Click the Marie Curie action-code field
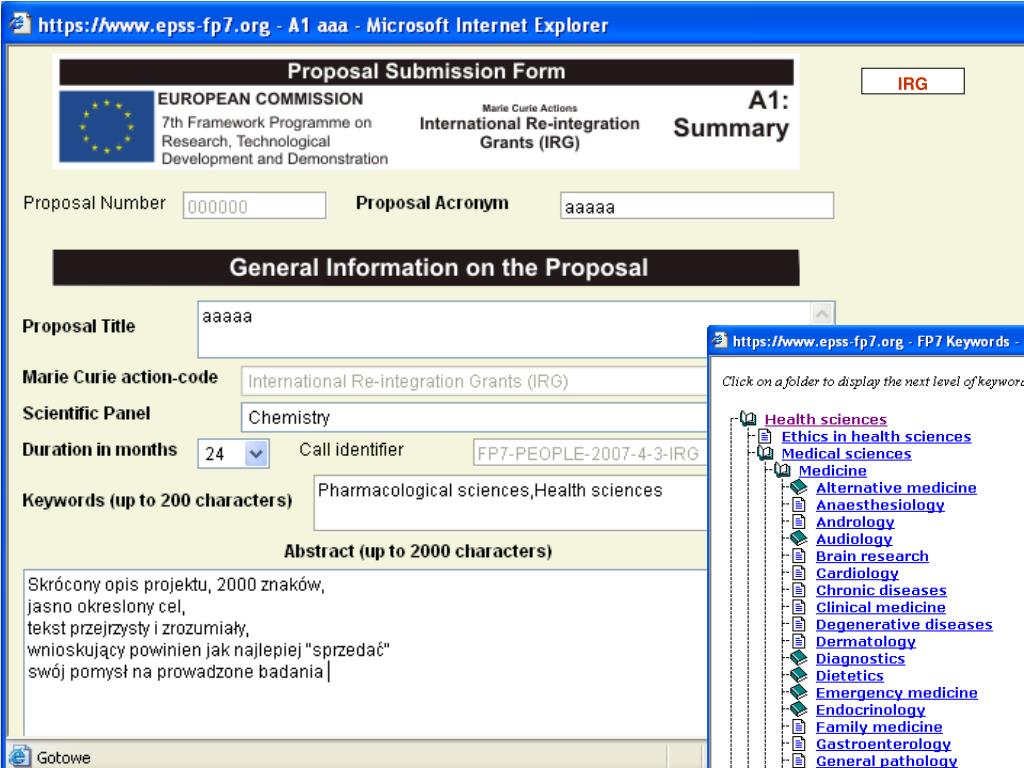Image resolution: width=1024 pixels, height=768 pixels. pos(475,381)
